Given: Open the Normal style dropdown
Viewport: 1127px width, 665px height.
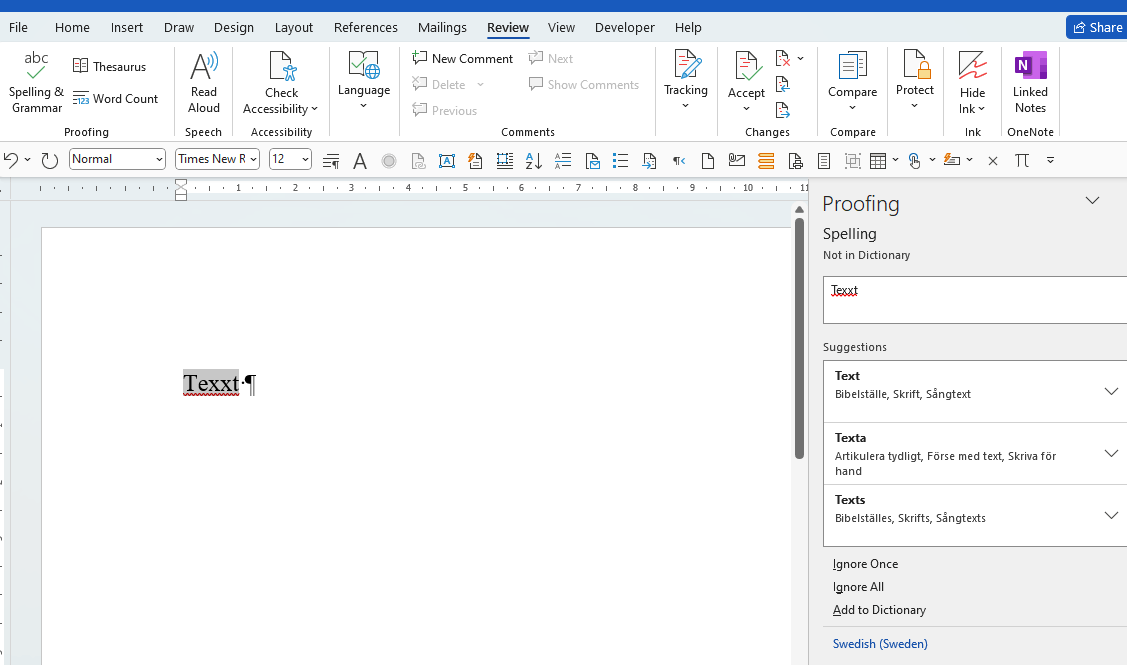Looking at the screenshot, I should [x=160, y=159].
